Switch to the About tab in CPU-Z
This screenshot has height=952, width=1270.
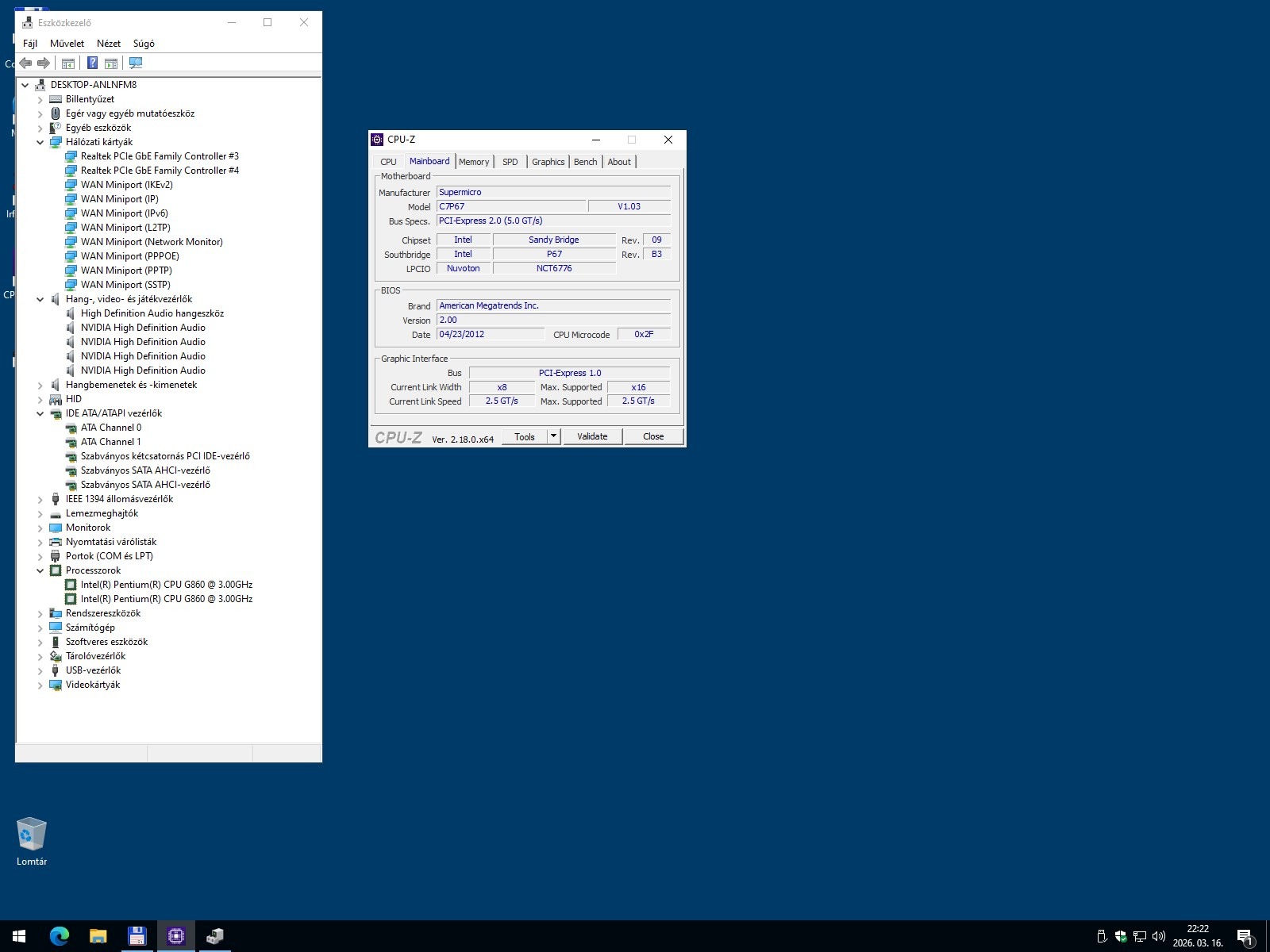[x=619, y=162]
